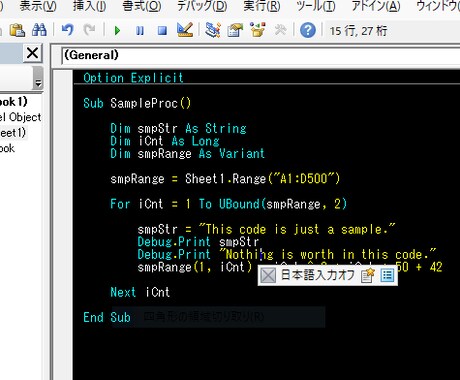Undo the last edit
Viewport: 460px width, 380px height.
(x=68, y=30)
